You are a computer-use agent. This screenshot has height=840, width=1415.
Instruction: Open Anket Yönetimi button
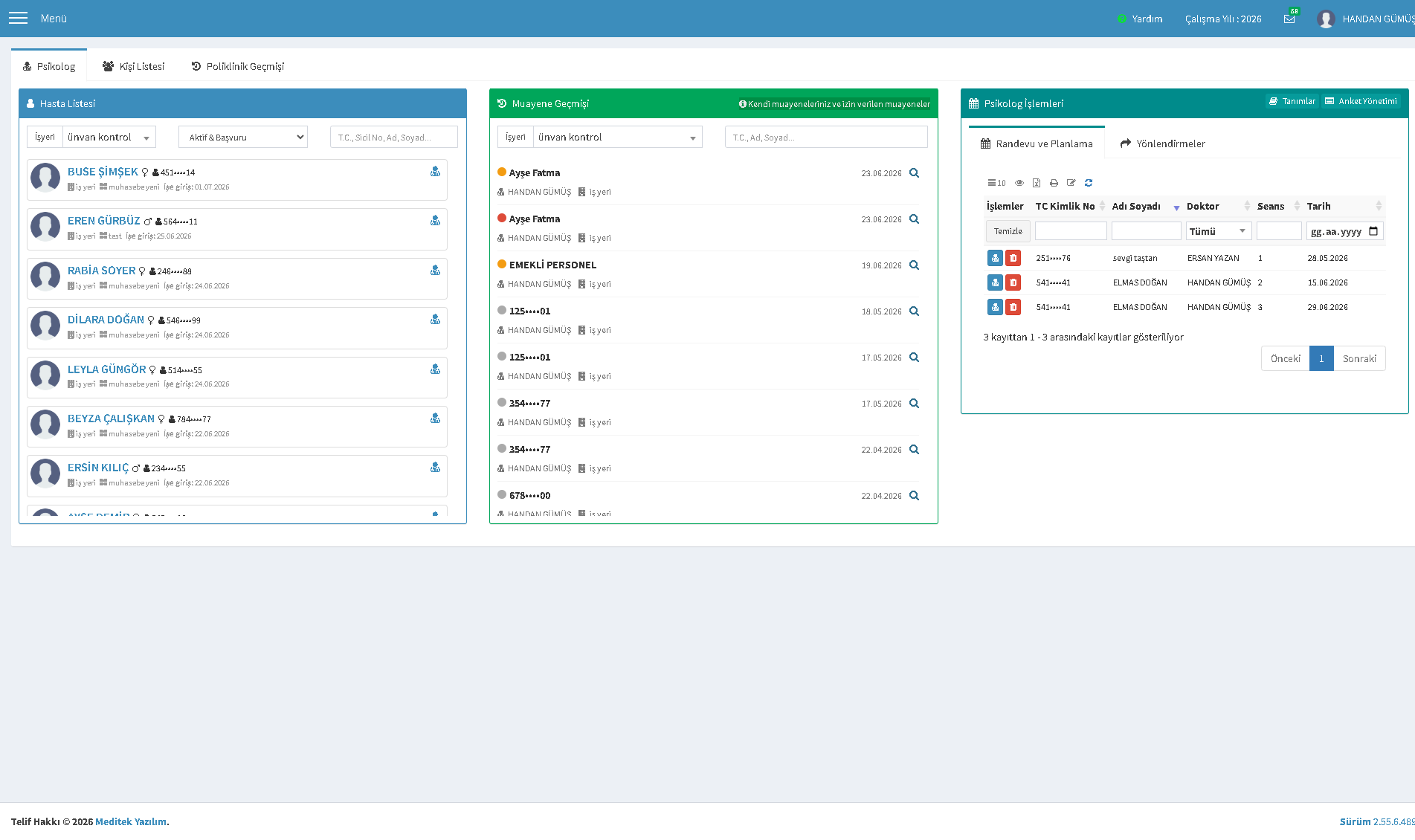[x=1361, y=101]
